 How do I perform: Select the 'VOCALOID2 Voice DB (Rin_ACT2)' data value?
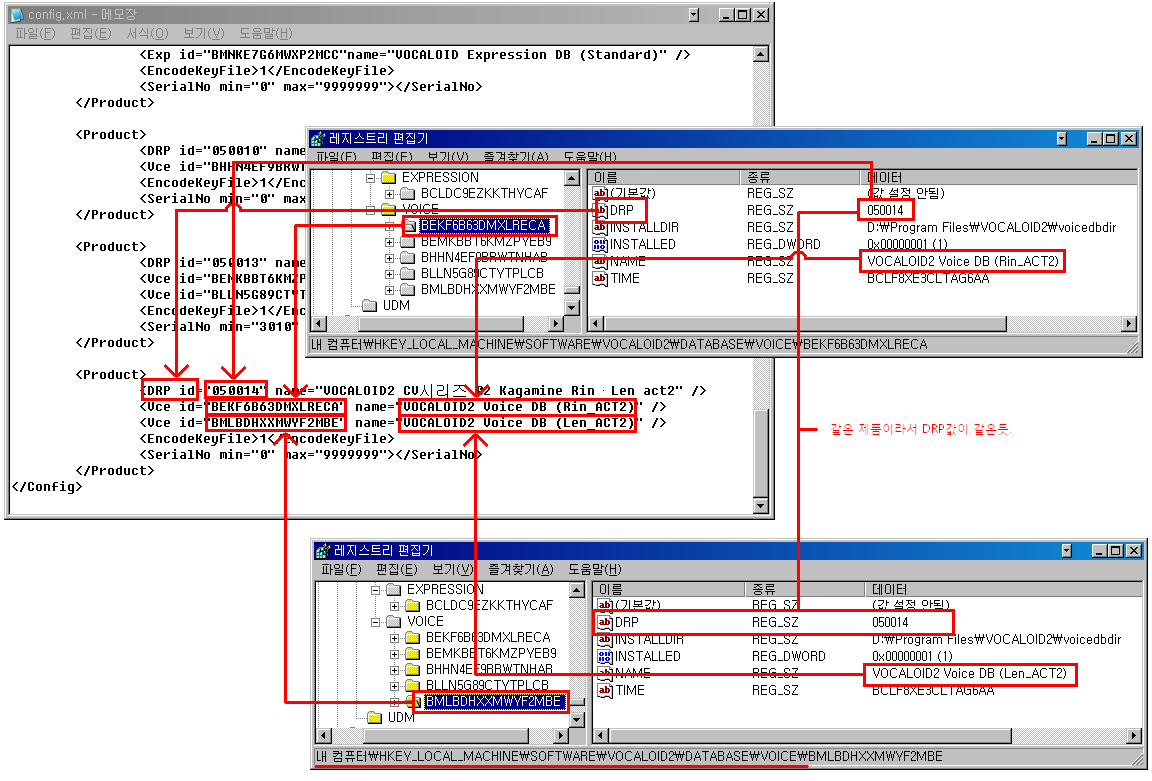click(962, 262)
